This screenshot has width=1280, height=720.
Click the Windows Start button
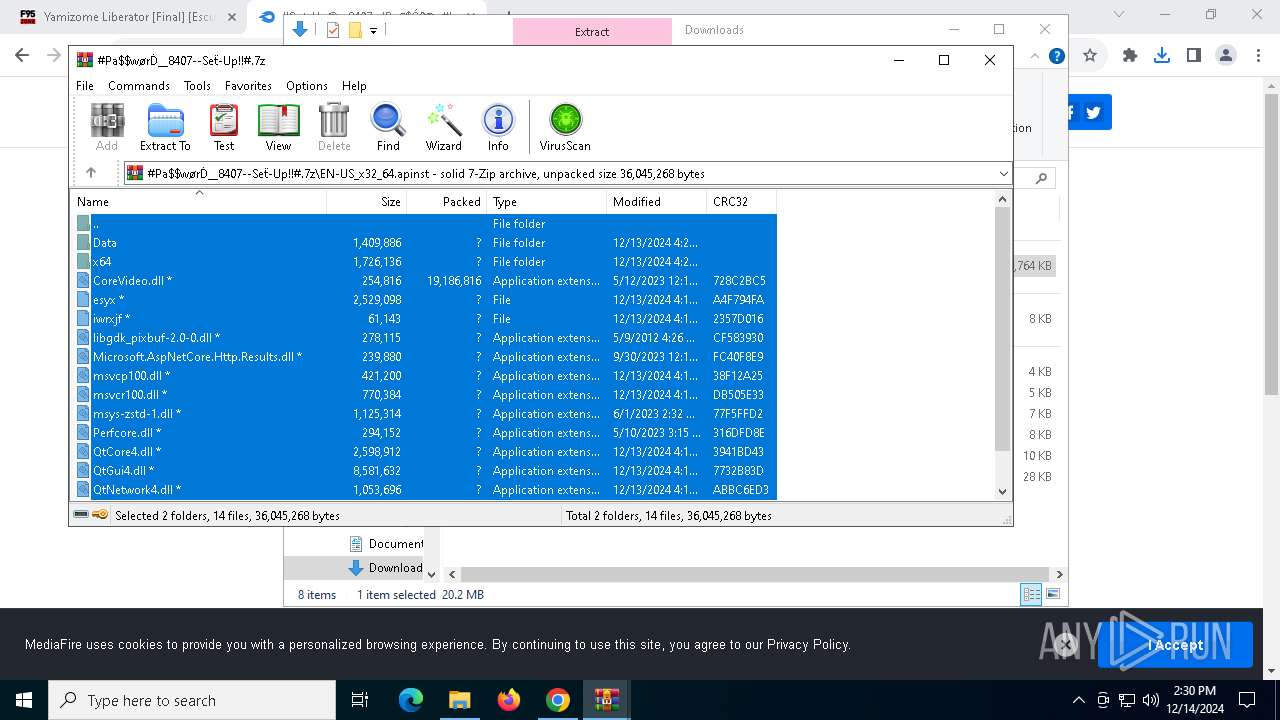click(x=24, y=700)
